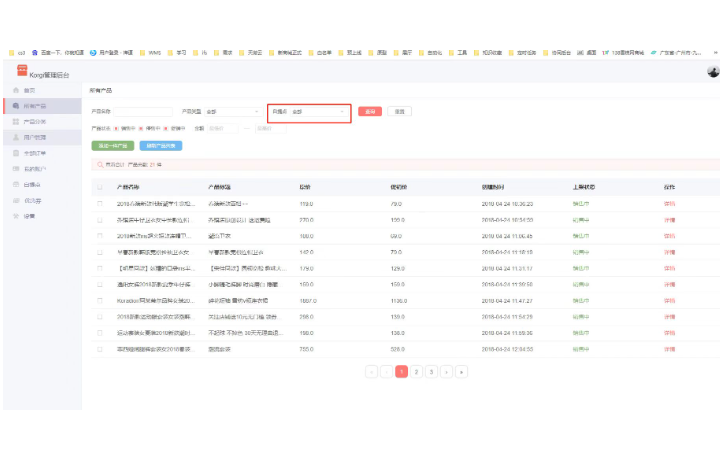
Task: Tick the checkbox of the first product row
Action: click(x=99, y=203)
